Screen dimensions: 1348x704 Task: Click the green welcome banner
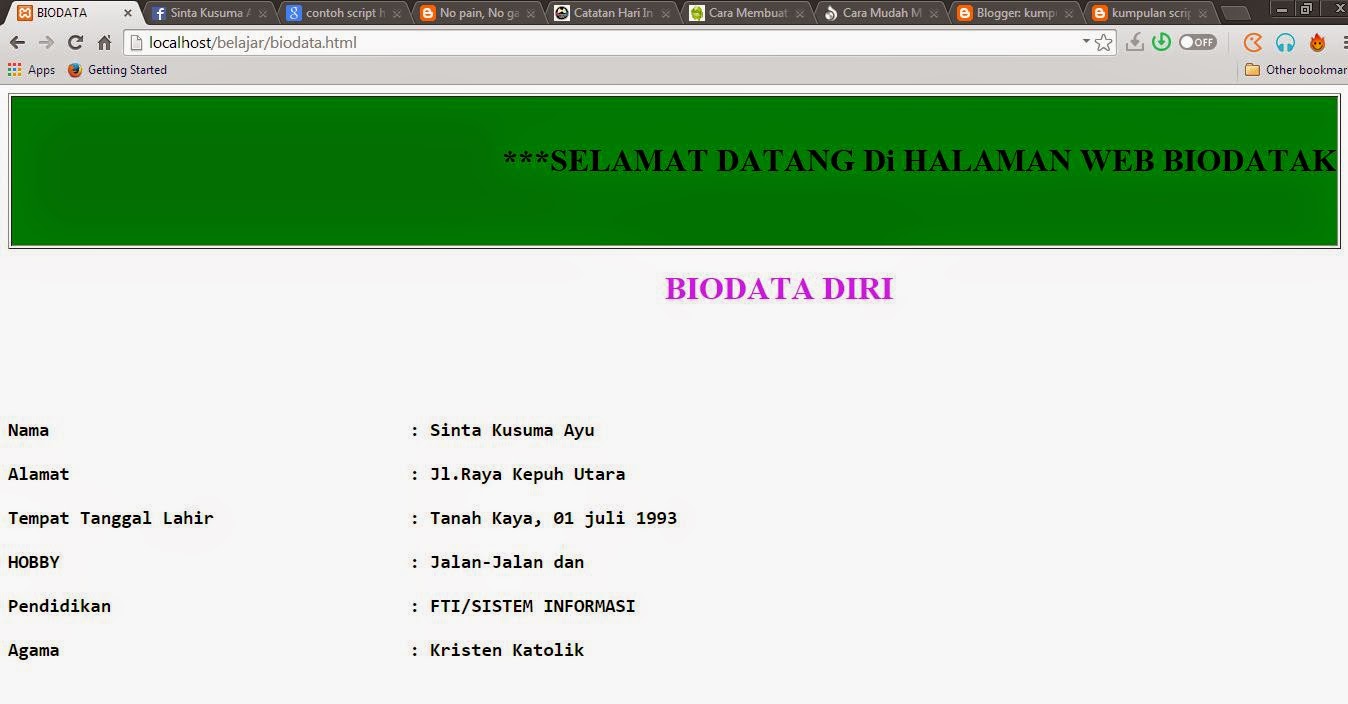[672, 170]
